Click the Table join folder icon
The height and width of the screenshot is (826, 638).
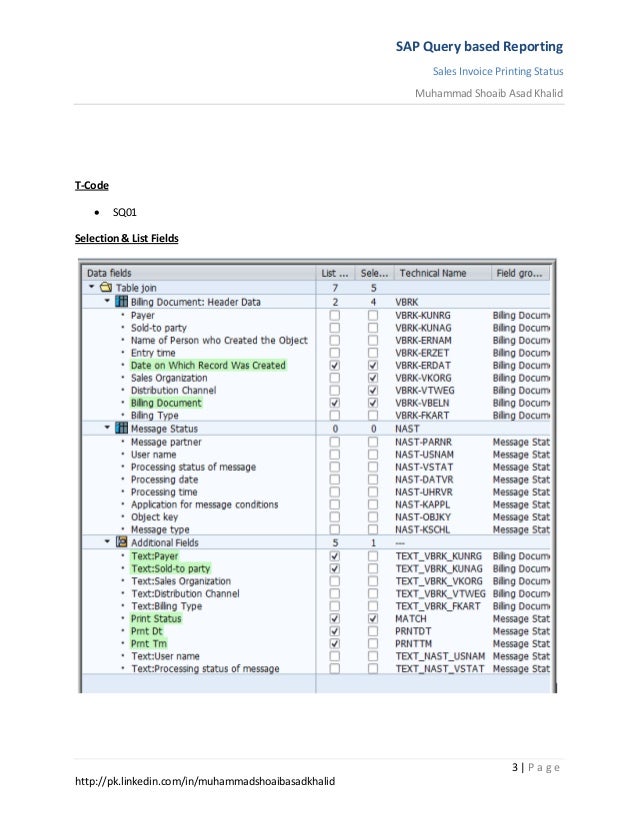coord(106,287)
